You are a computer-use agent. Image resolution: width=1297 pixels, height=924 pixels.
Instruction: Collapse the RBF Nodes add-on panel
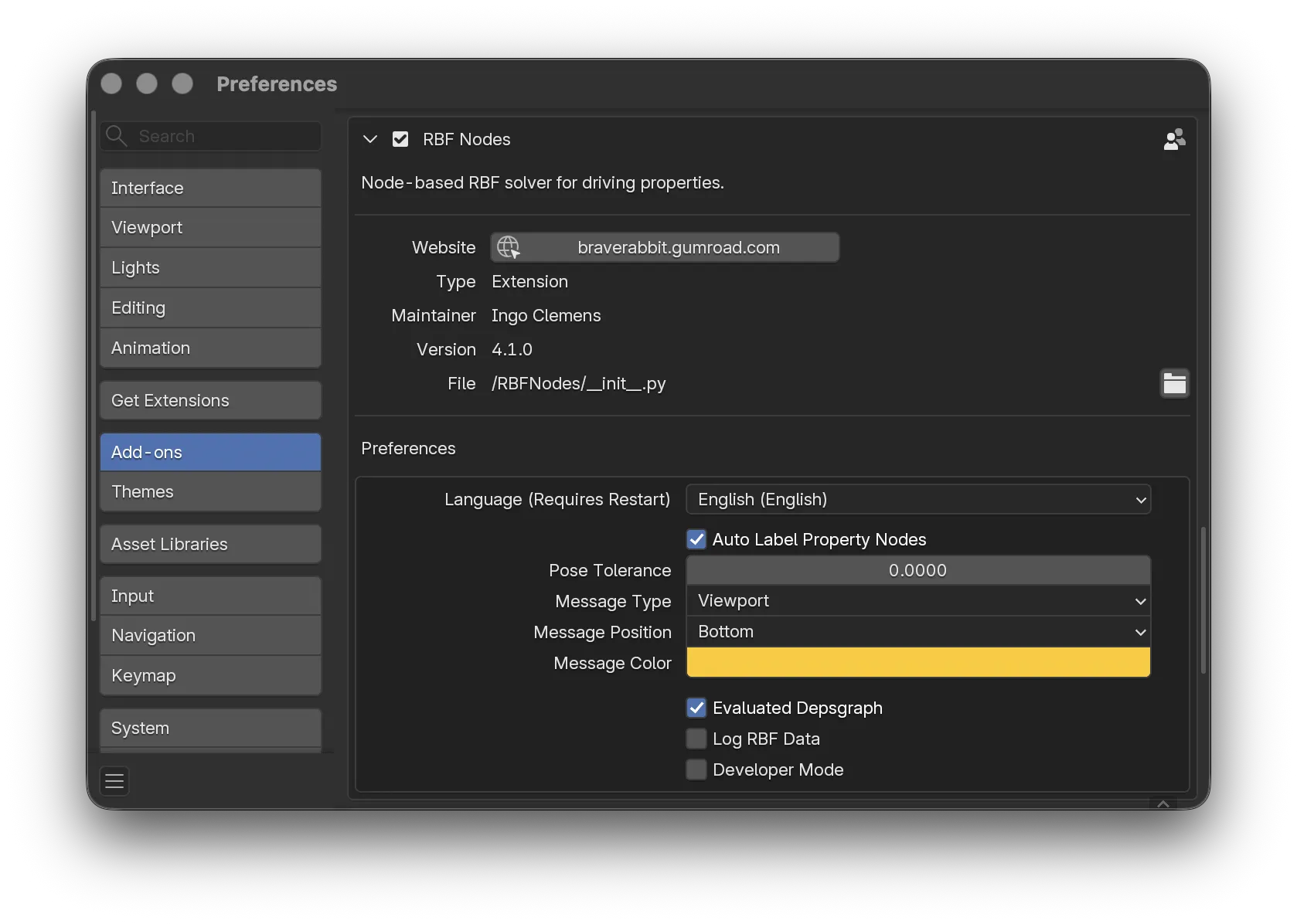[x=370, y=139]
